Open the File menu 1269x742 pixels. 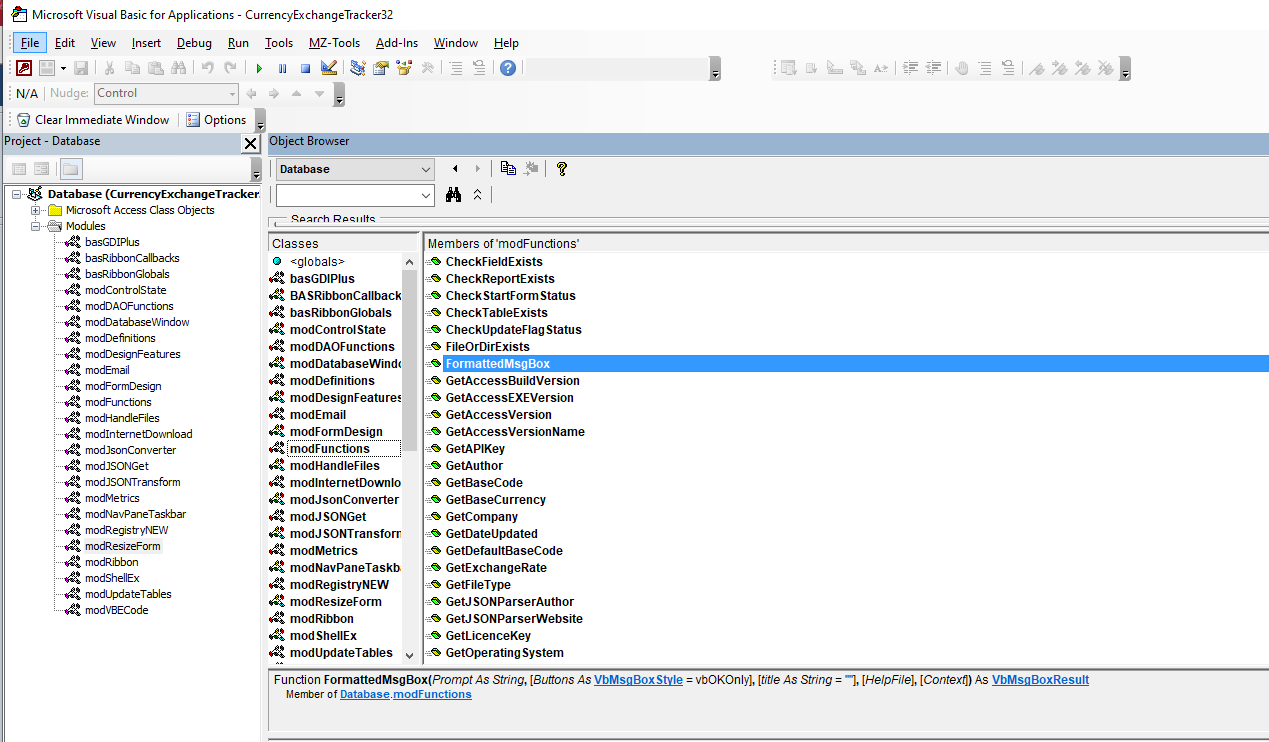[30, 43]
